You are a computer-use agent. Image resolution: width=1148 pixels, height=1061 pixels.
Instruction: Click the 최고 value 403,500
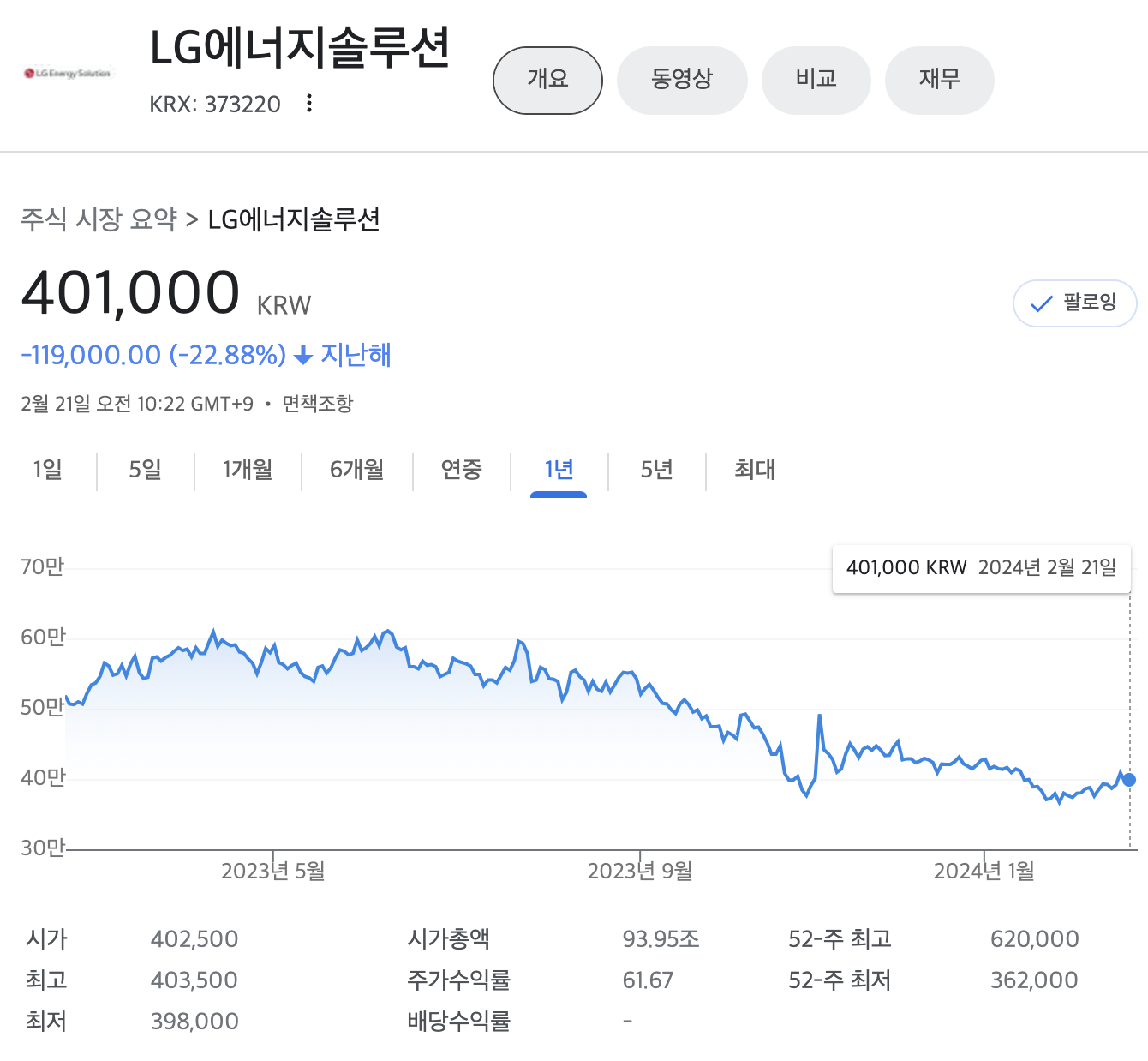(x=194, y=980)
